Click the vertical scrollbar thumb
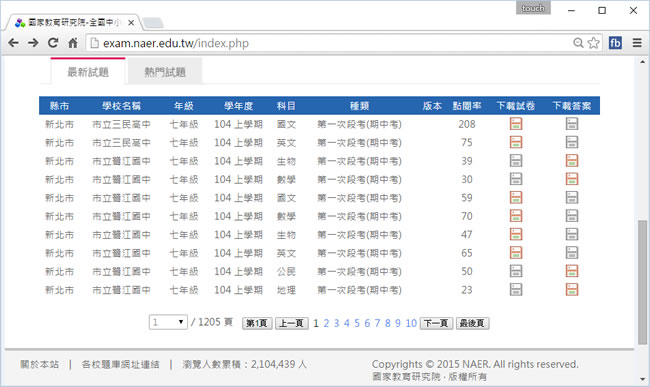This screenshot has width=650, height=387. 643,282
